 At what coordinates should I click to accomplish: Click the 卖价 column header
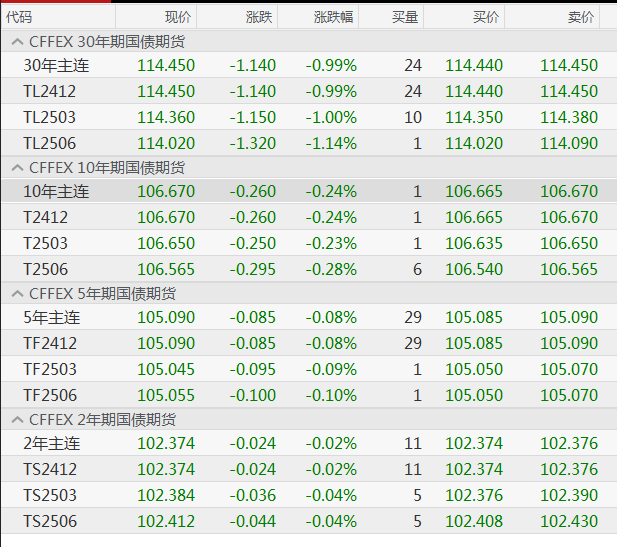pyautogui.click(x=580, y=17)
